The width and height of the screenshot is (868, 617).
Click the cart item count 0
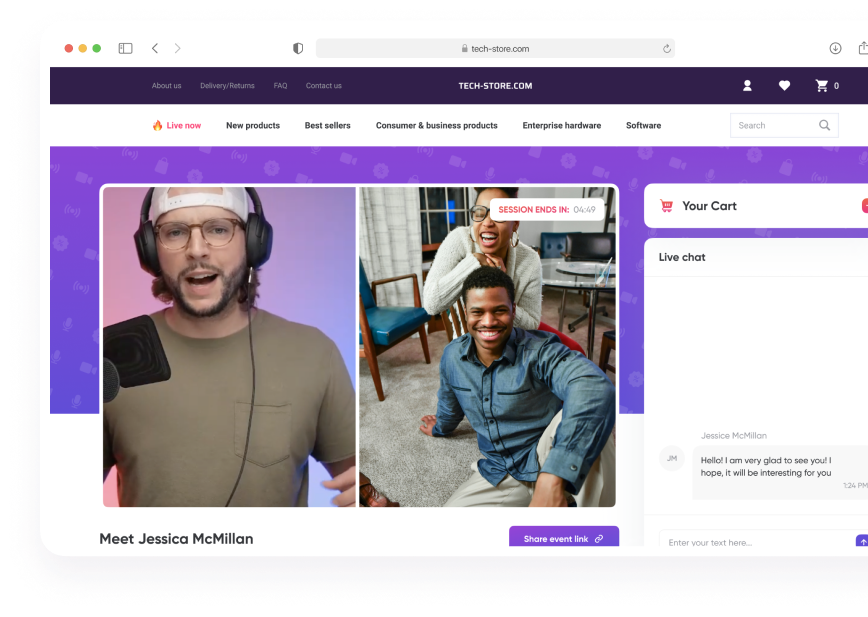pyautogui.click(x=836, y=86)
